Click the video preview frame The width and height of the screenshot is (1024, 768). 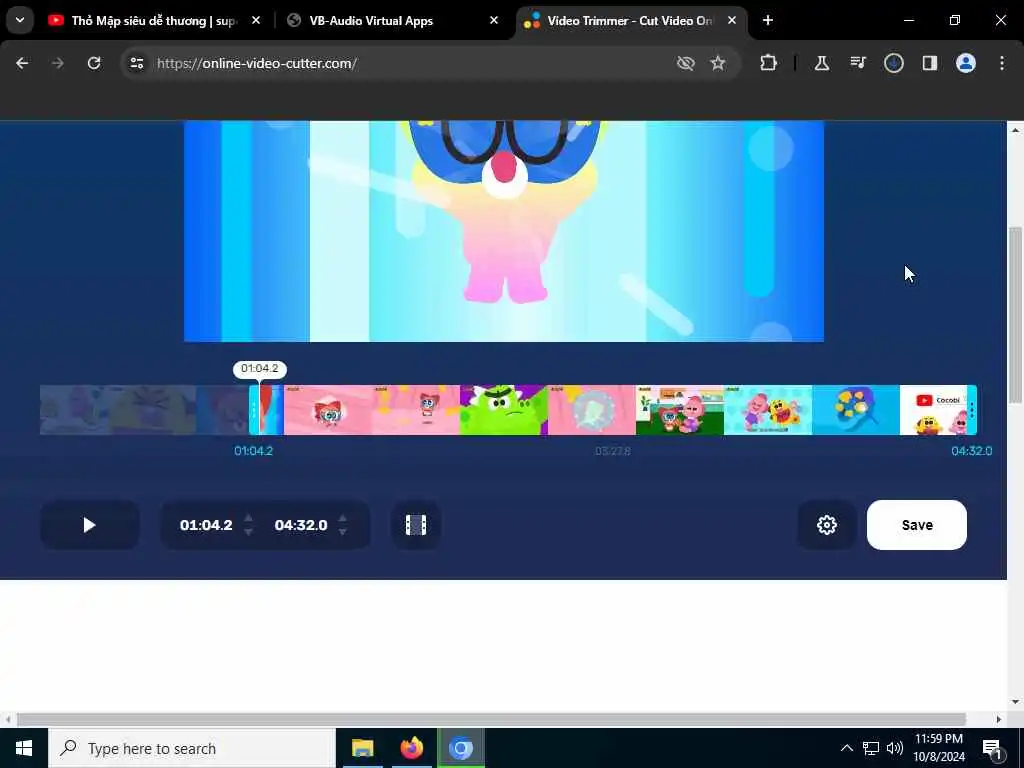pyautogui.click(x=504, y=231)
